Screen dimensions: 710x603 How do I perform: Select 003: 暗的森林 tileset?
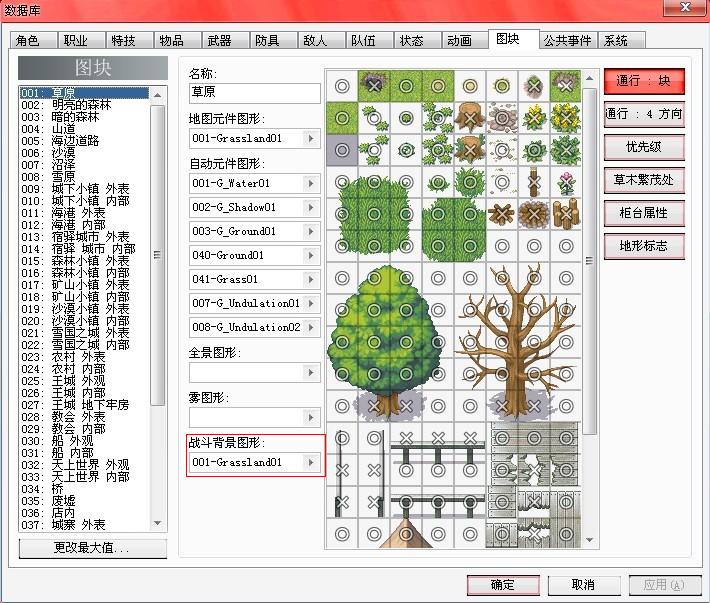[x=84, y=117]
